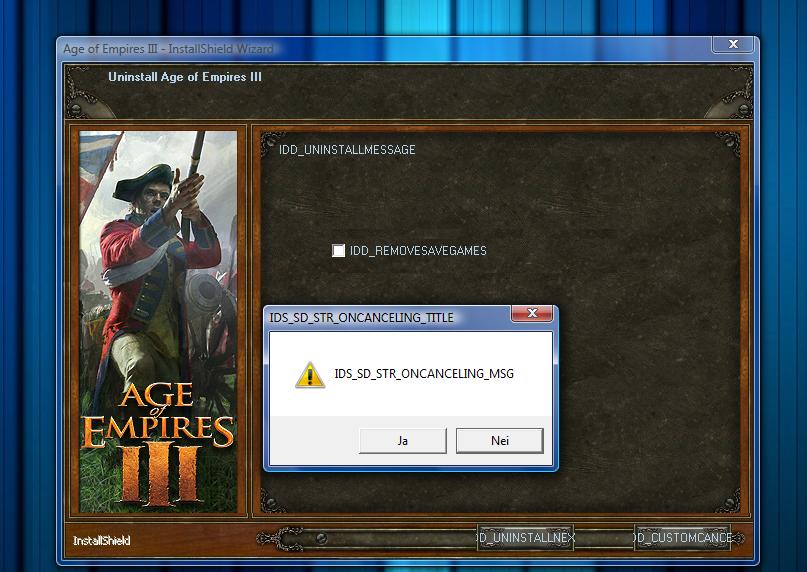Viewport: 807px width, 572px height.
Task: Click the wizard window title bar text
Action: point(168,49)
